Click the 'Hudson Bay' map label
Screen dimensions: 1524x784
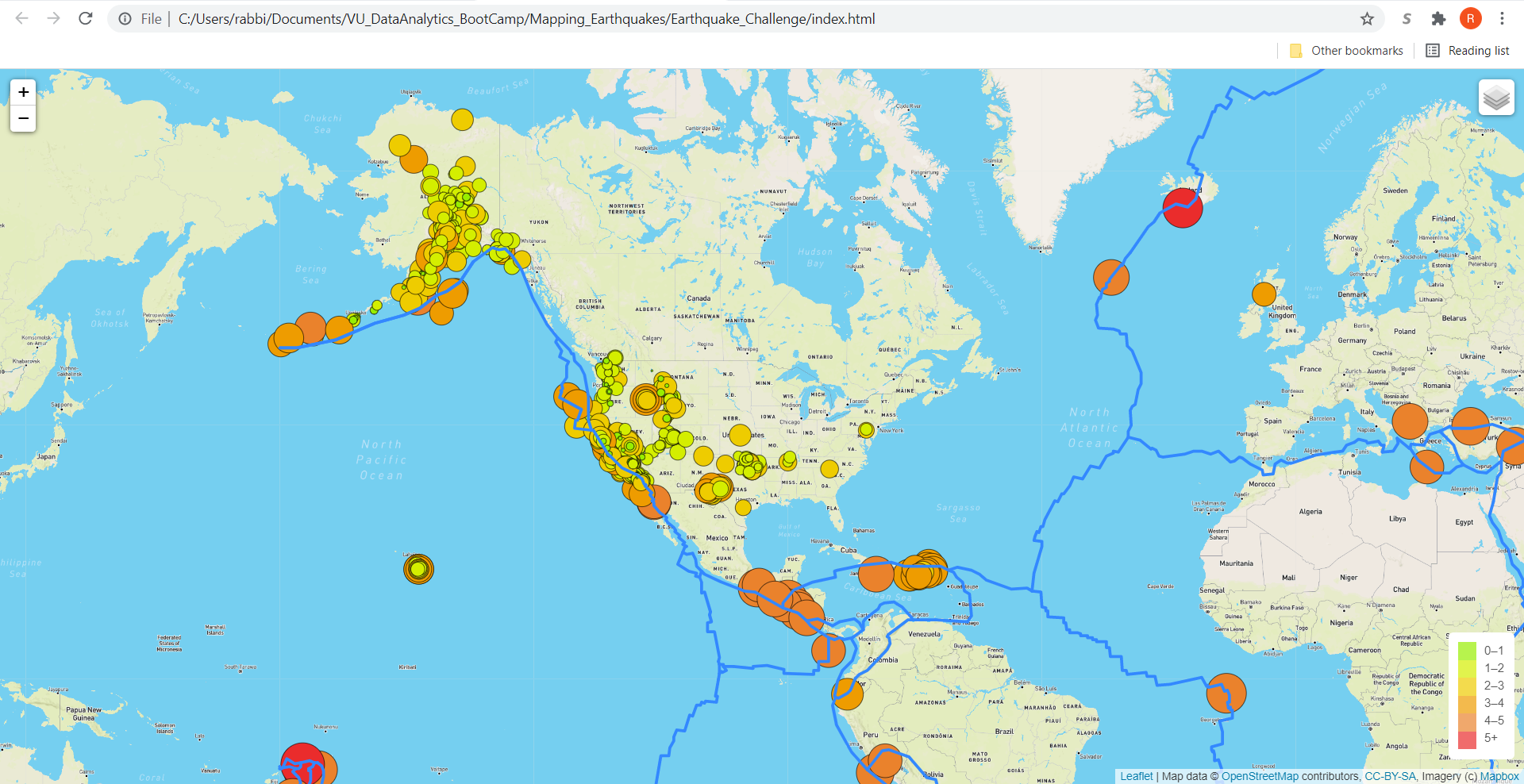815,257
